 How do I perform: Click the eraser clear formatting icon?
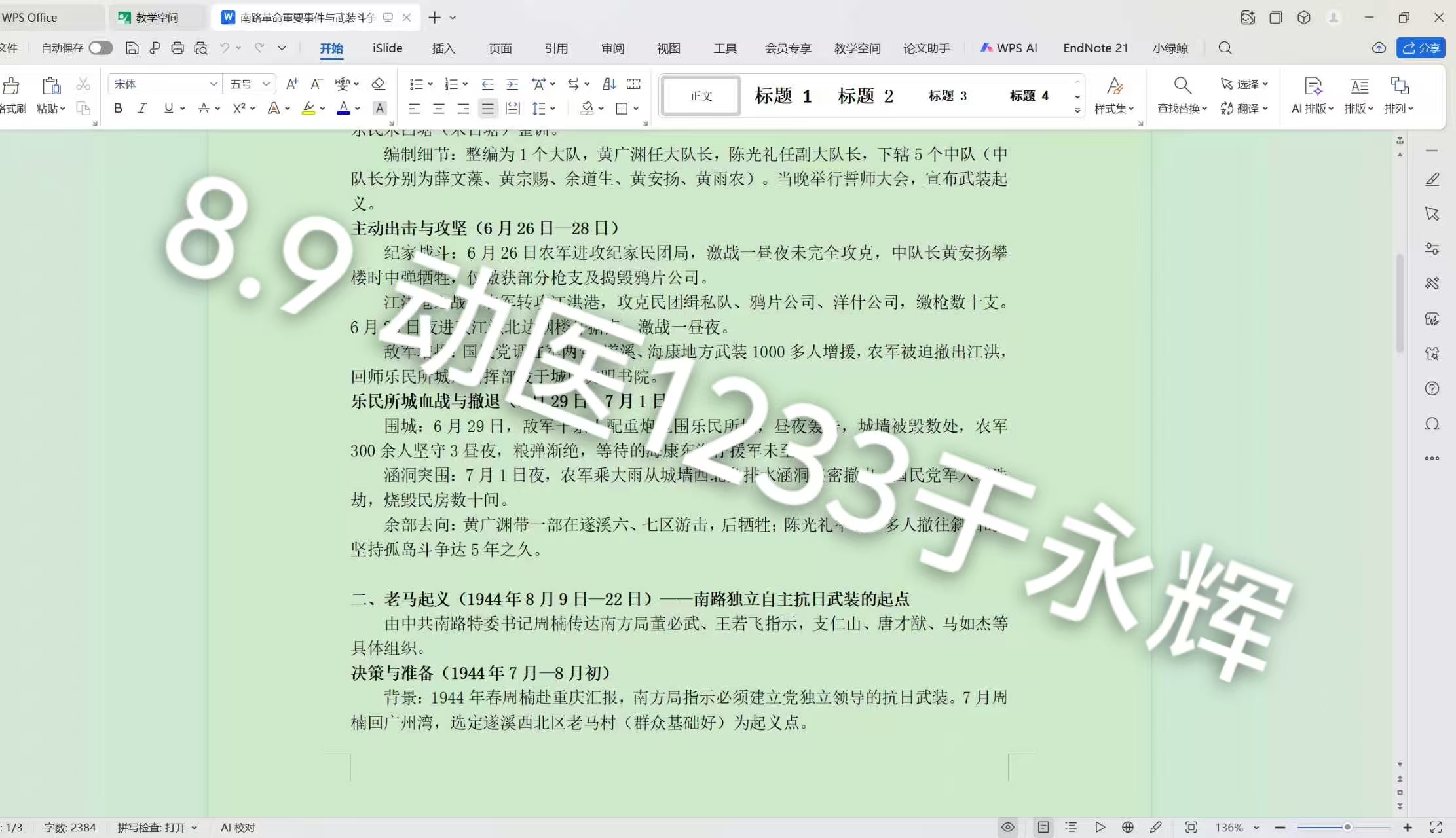378,84
